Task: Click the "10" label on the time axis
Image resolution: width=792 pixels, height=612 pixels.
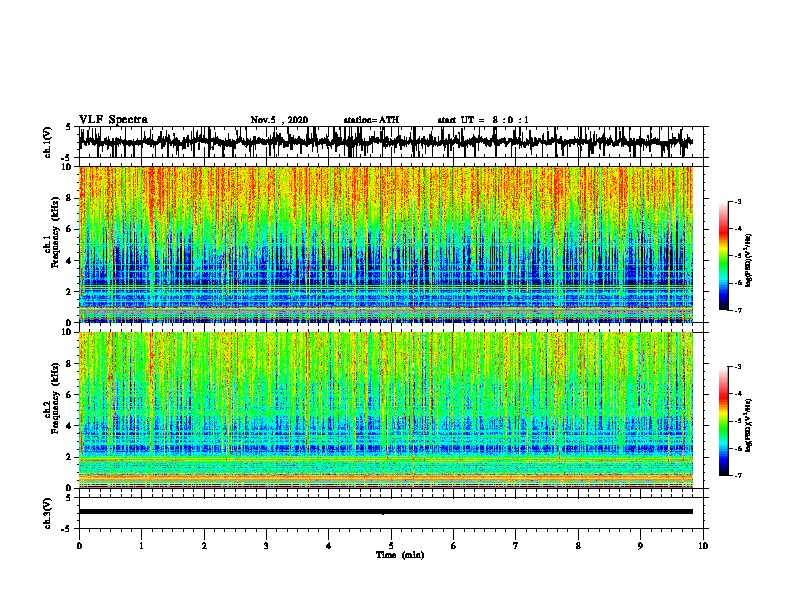Action: [703, 545]
